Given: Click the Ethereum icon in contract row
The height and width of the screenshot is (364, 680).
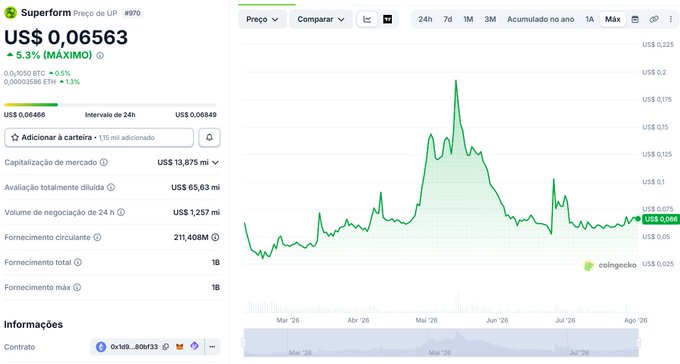Looking at the screenshot, I should pos(101,347).
